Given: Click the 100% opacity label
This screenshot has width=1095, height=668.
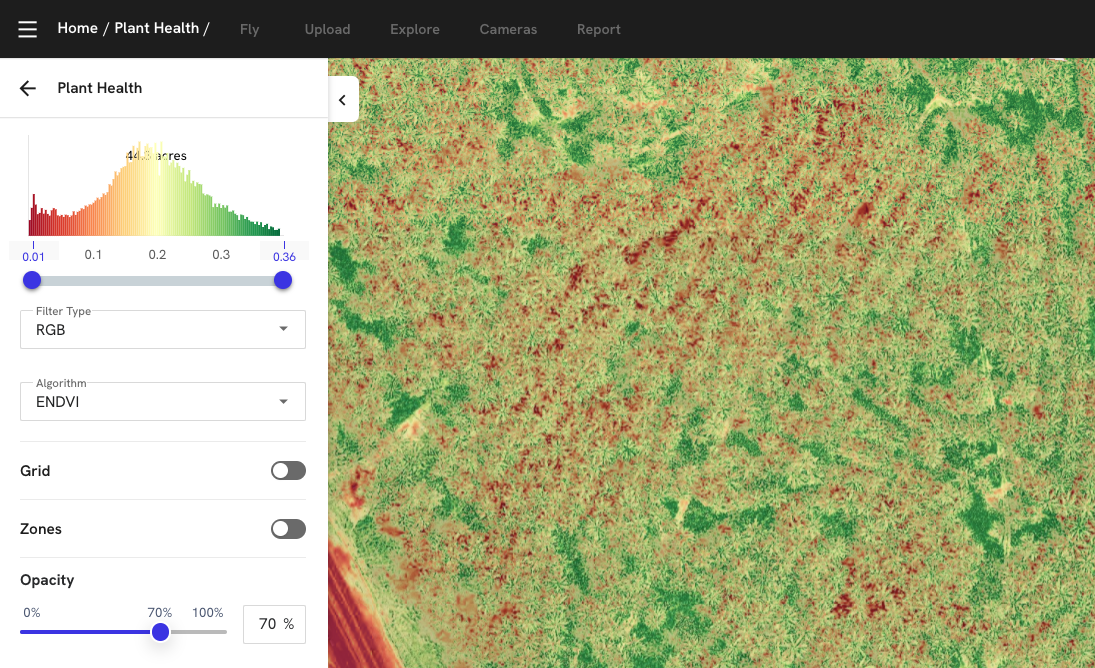Looking at the screenshot, I should coord(208,612).
